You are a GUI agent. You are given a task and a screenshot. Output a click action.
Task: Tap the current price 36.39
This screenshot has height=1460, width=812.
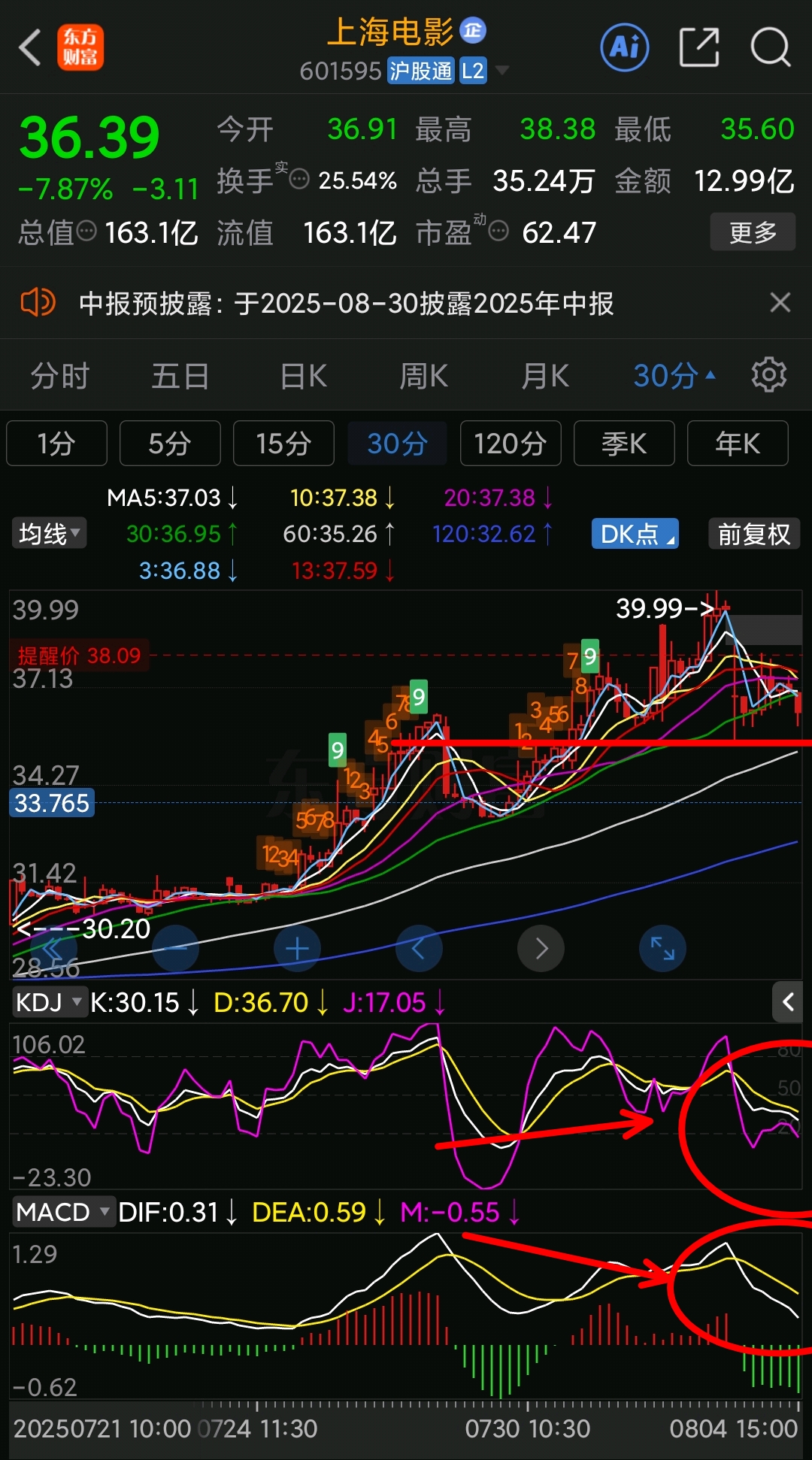[x=89, y=138]
